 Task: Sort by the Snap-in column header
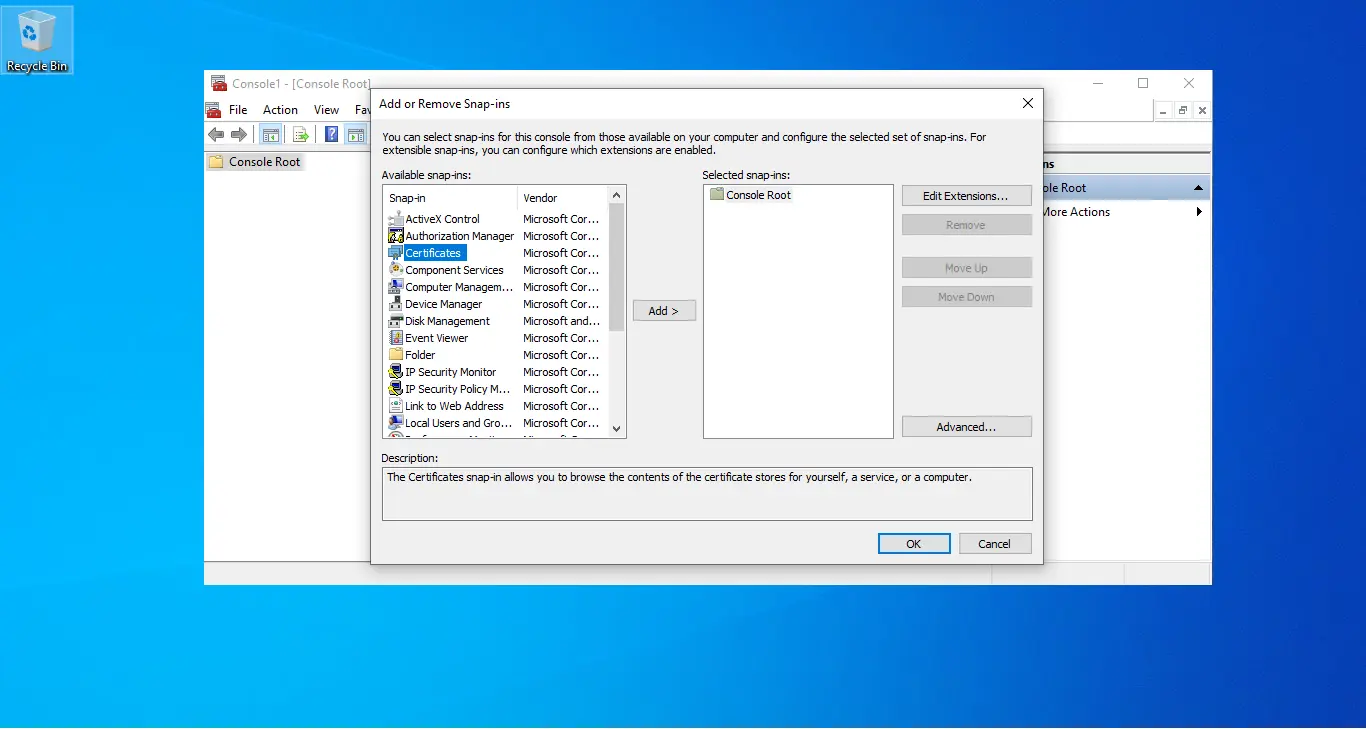click(x=450, y=198)
